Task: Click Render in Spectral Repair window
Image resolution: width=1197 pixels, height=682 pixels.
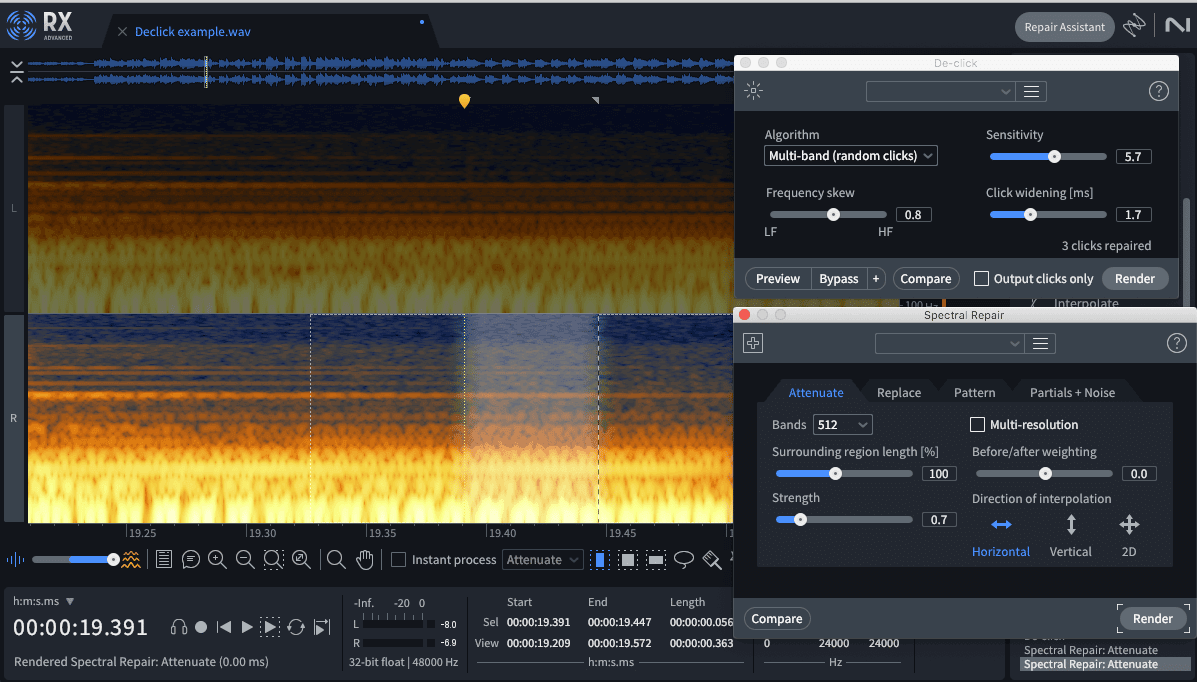Action: click(1152, 619)
